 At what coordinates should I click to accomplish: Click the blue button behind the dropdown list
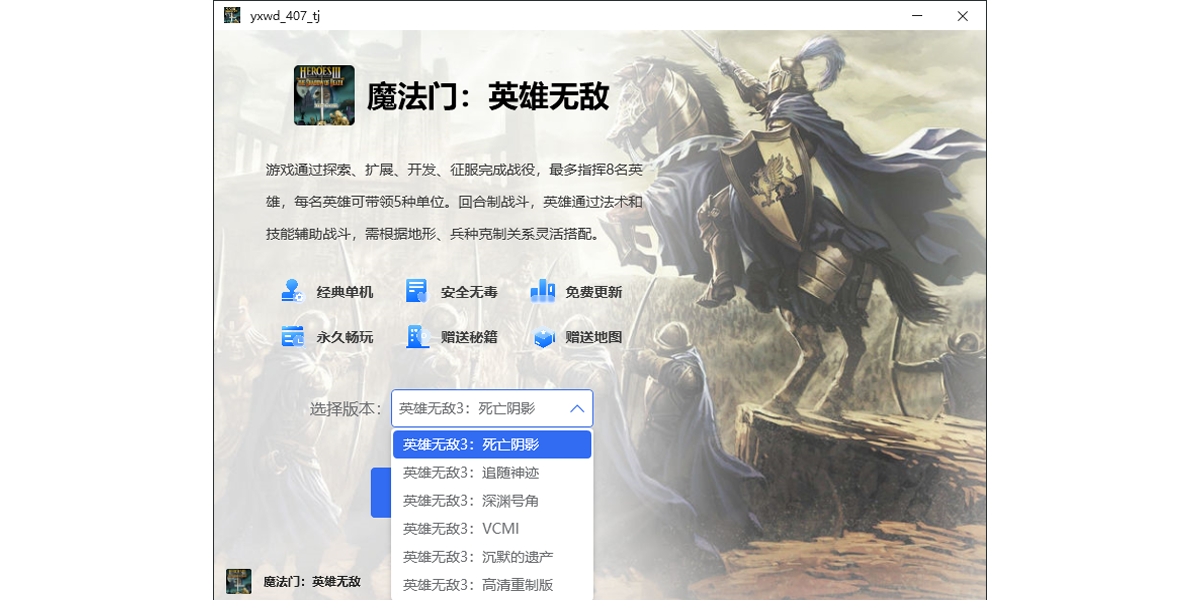tap(380, 492)
